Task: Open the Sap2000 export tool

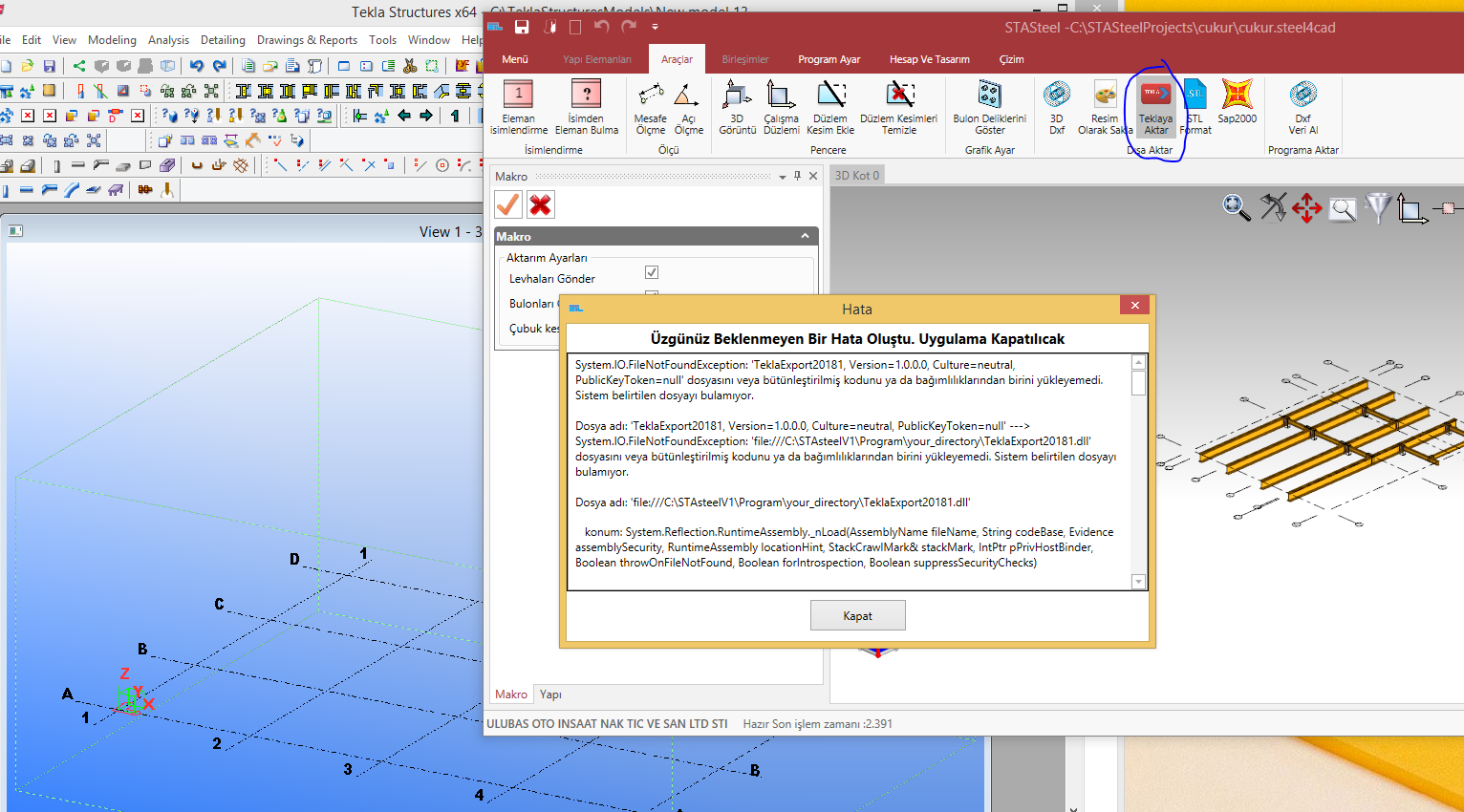Action: tap(1237, 96)
